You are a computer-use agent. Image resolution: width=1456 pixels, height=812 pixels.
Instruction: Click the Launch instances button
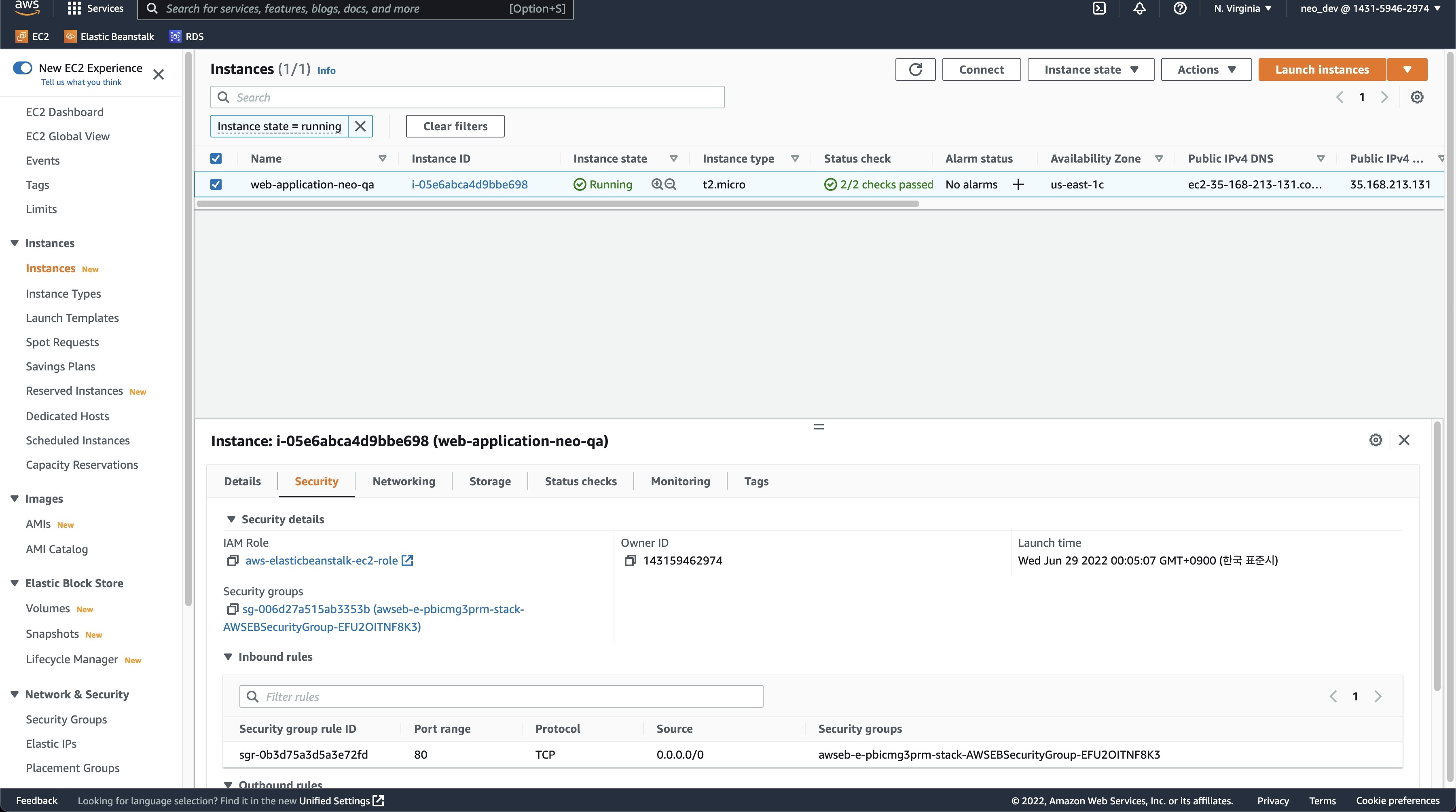[x=1322, y=70]
